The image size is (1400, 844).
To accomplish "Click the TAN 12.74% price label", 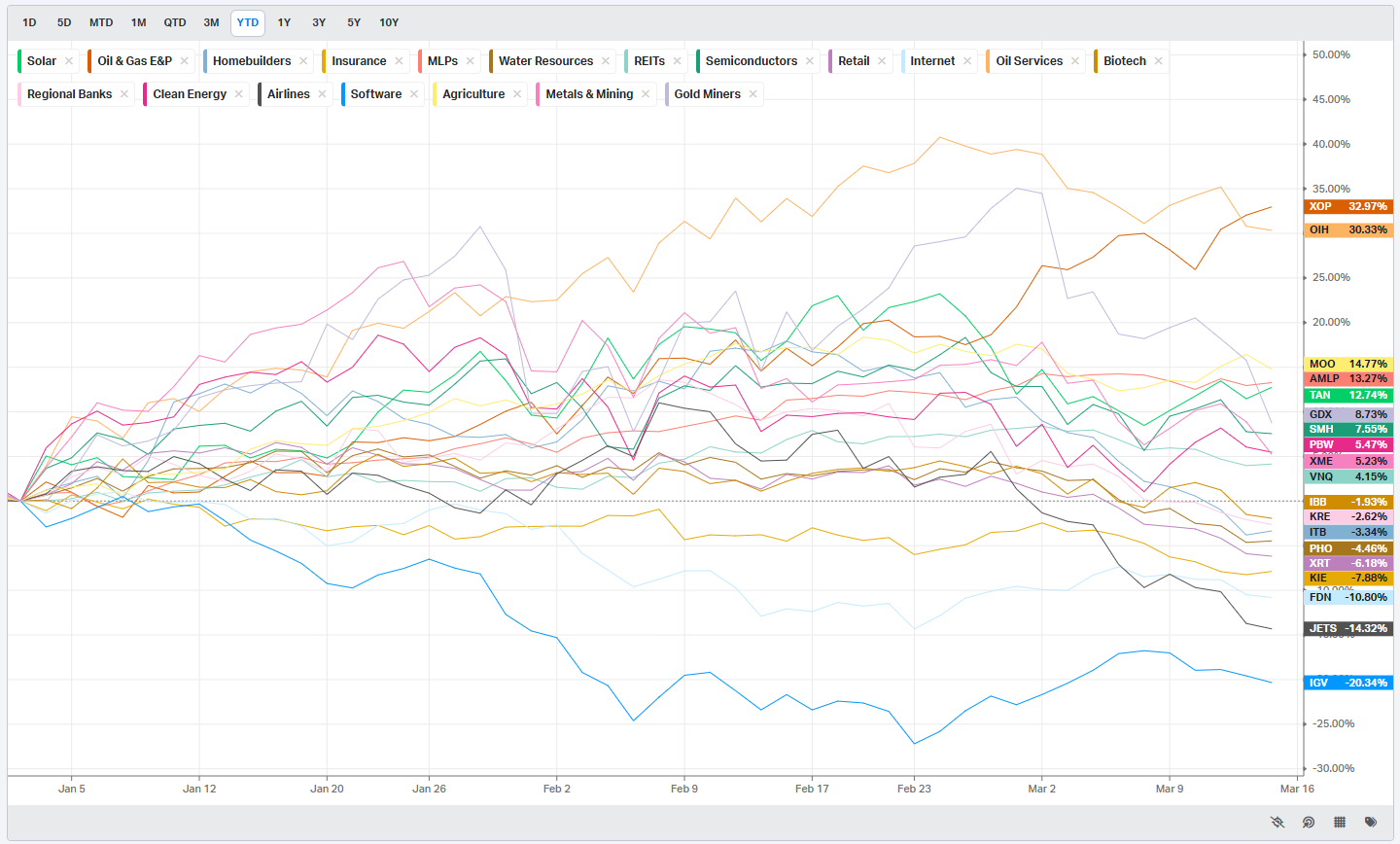I will [x=1348, y=395].
